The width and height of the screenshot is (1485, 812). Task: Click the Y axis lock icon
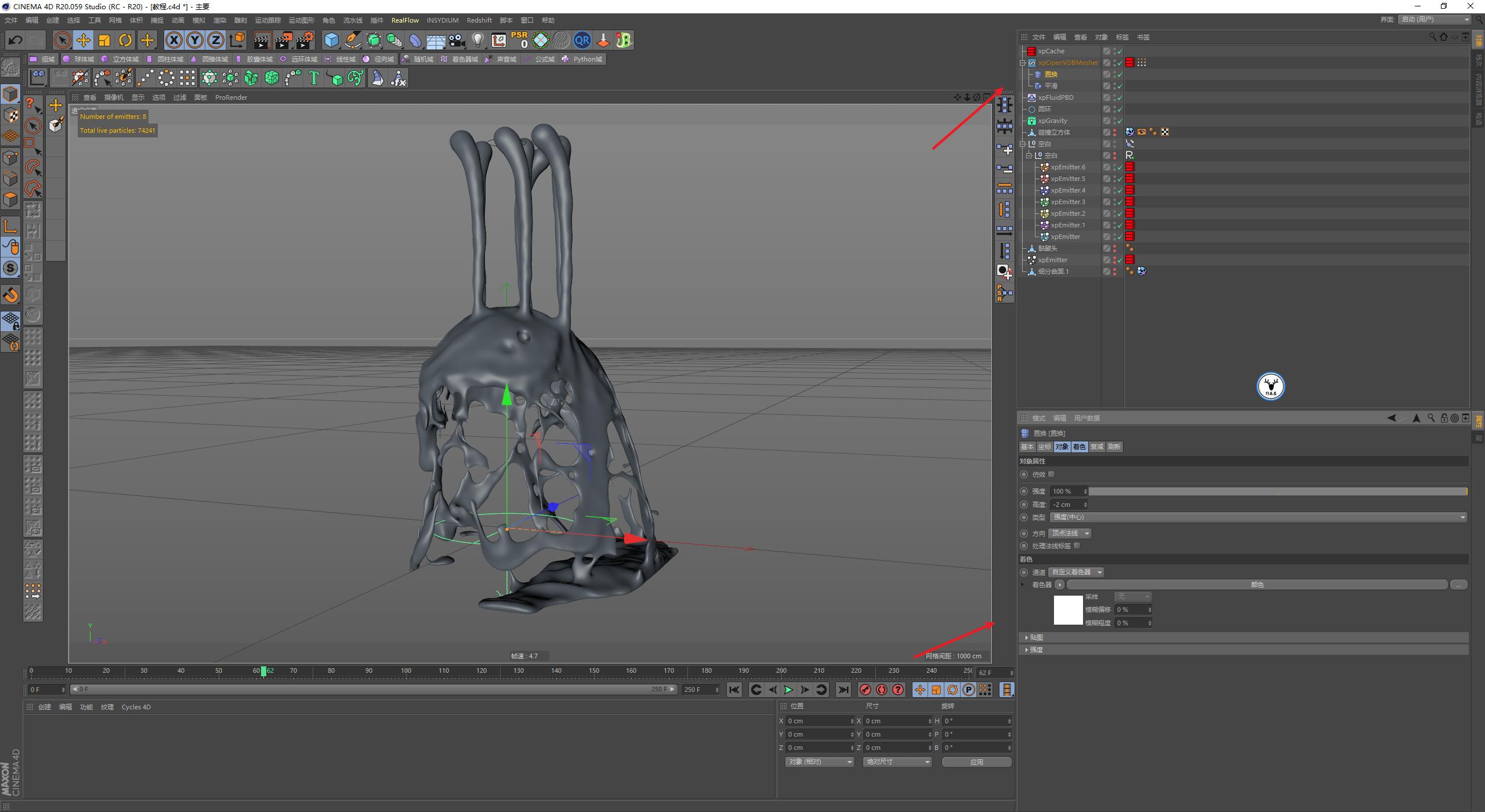pos(195,40)
